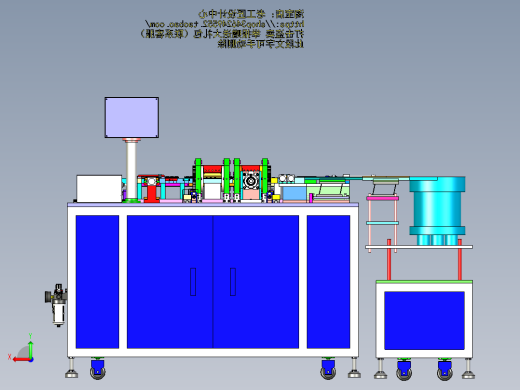Select the air filter regulator on the left side
520x390 pixels.
(56, 305)
